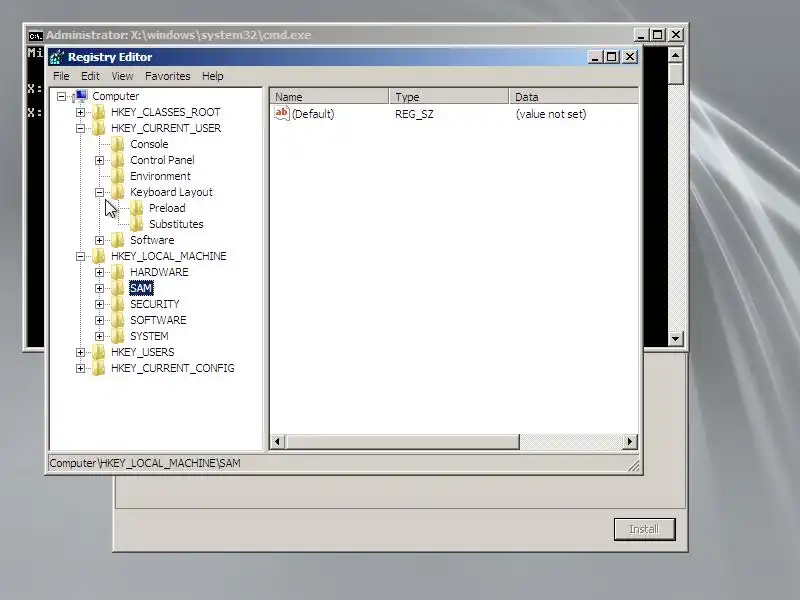Expand the Control Panel key
This screenshot has width=800, height=600.
point(99,160)
